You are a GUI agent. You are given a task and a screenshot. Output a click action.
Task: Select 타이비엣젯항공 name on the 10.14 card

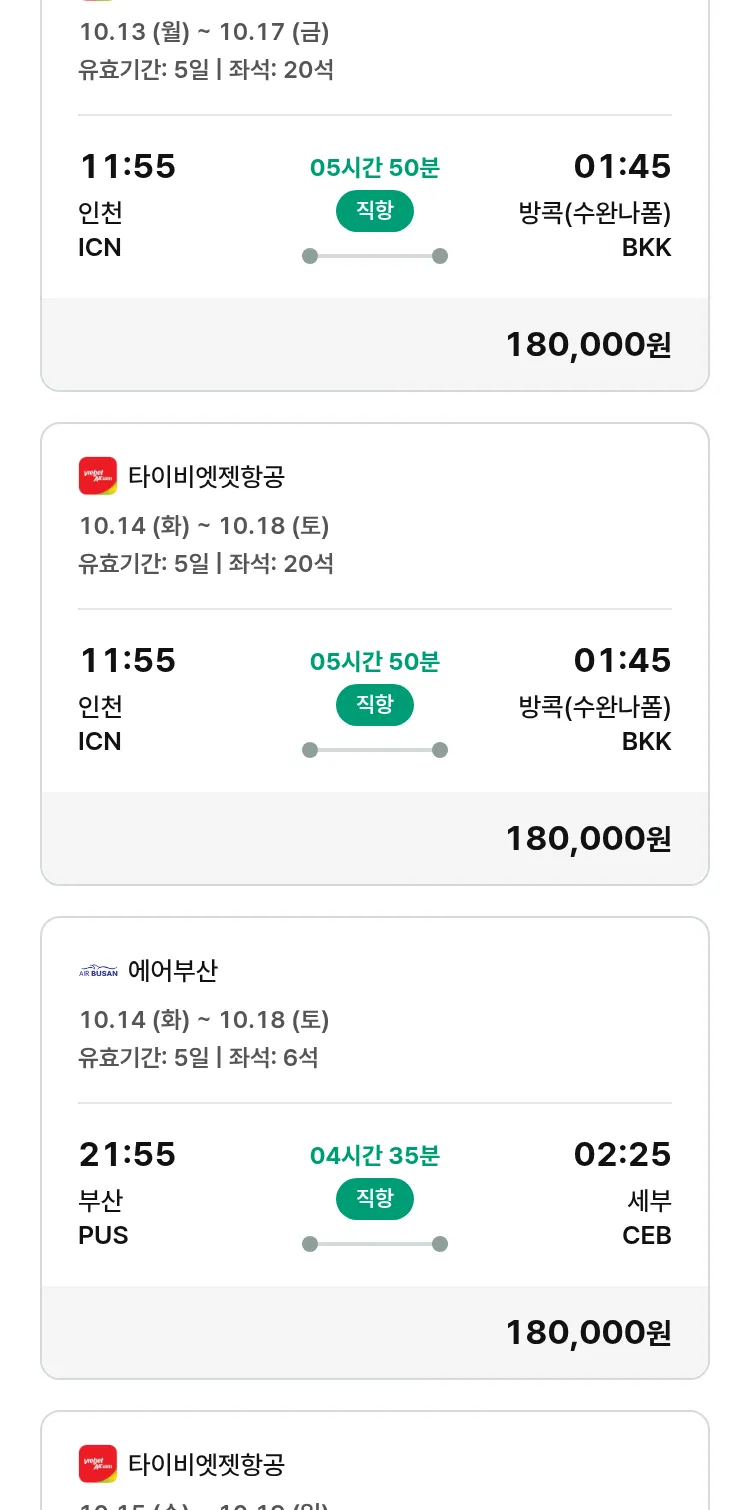[206, 476]
